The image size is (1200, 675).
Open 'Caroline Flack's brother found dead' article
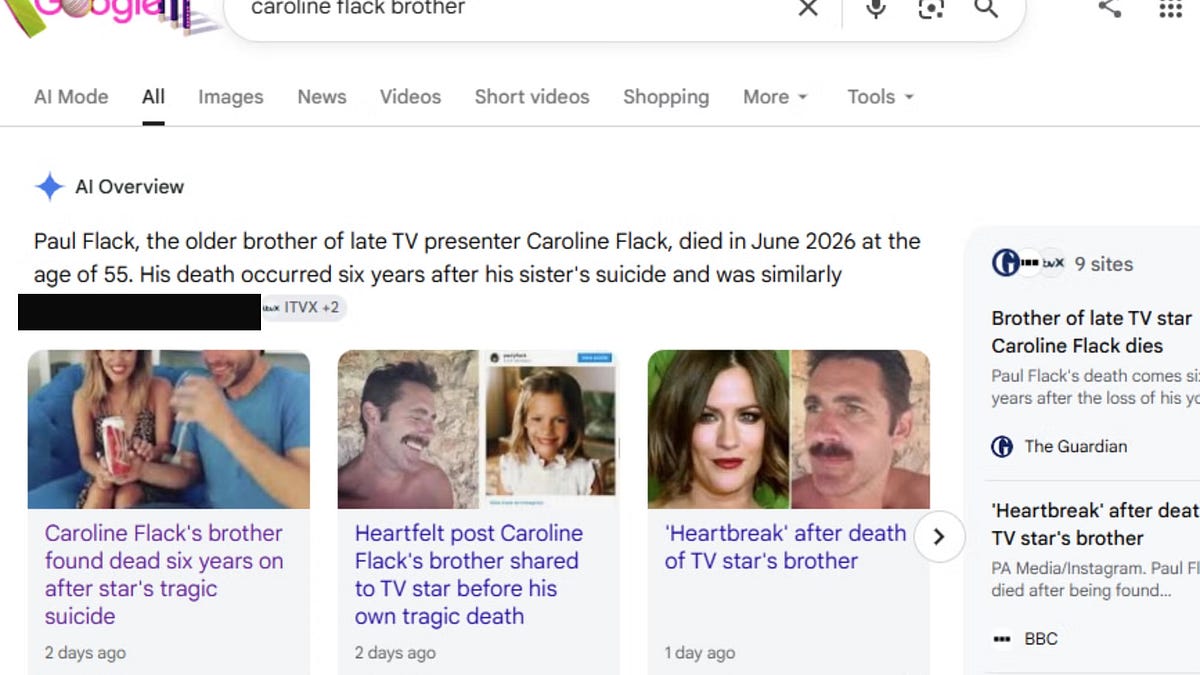[x=164, y=575]
